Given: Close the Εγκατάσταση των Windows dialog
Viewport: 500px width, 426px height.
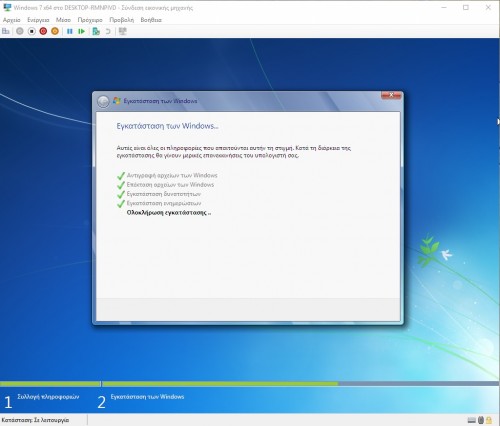Looking at the screenshot, I should point(391,95).
